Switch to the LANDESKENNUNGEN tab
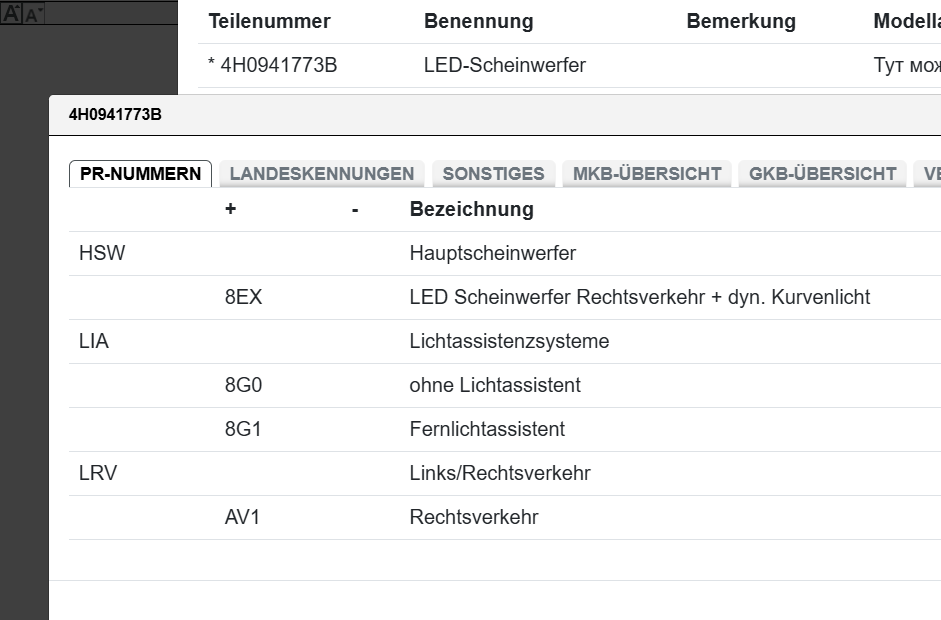 click(x=324, y=173)
